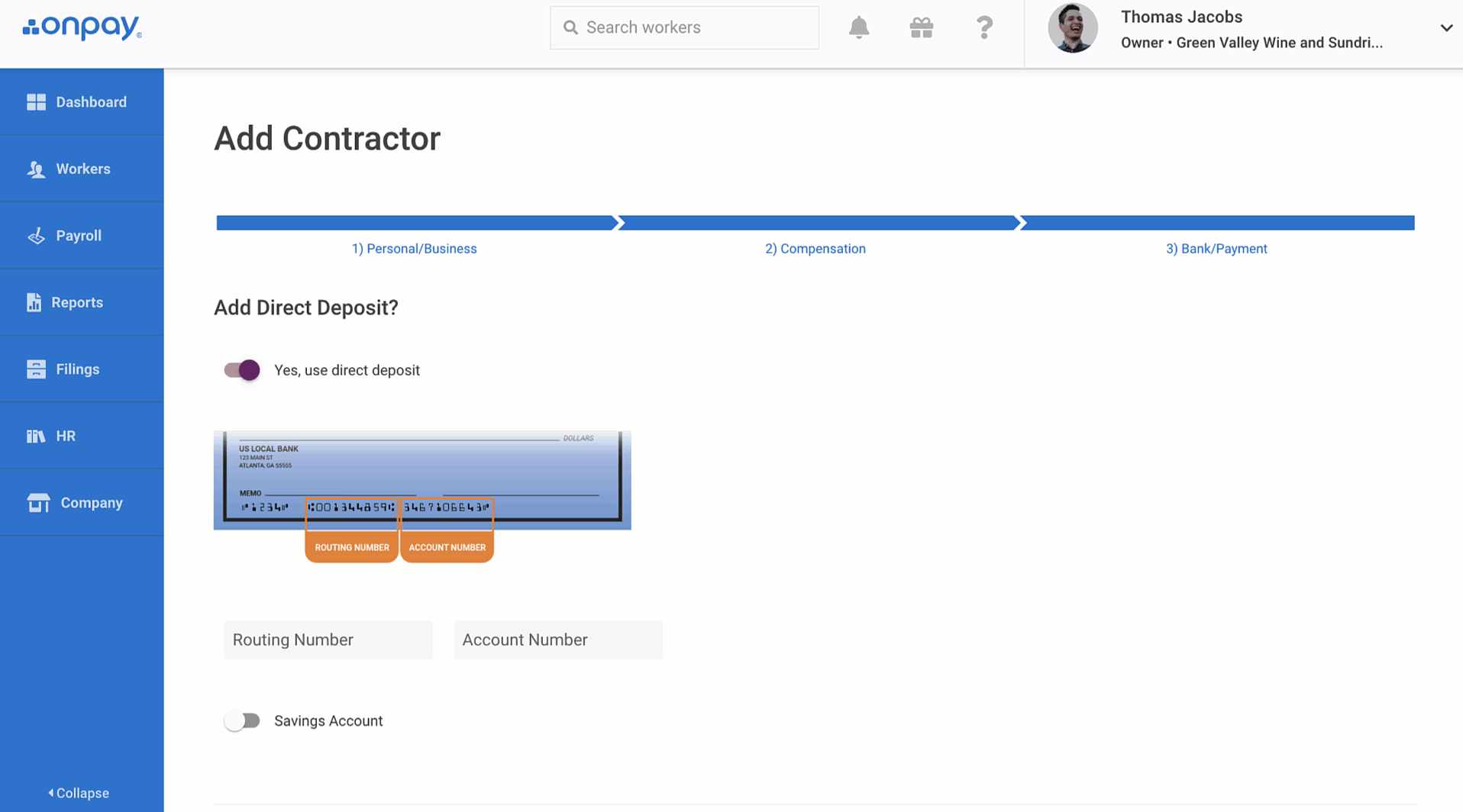Go to step 2 Compensation
Image resolution: width=1463 pixels, height=812 pixels.
tap(815, 249)
